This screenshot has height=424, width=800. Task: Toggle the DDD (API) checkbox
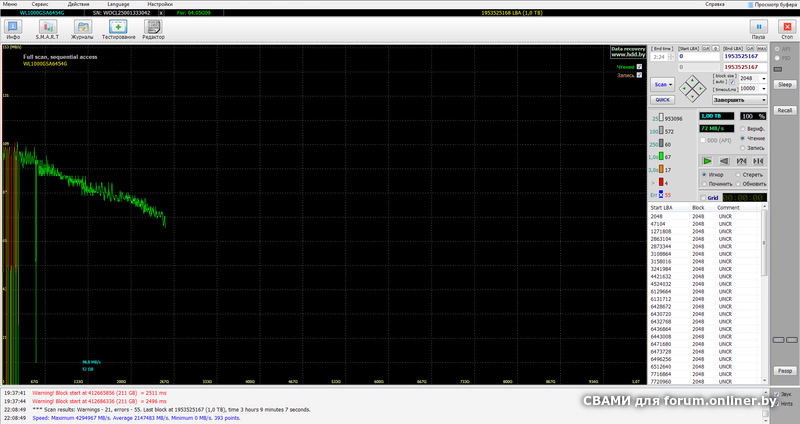pyautogui.click(x=703, y=140)
